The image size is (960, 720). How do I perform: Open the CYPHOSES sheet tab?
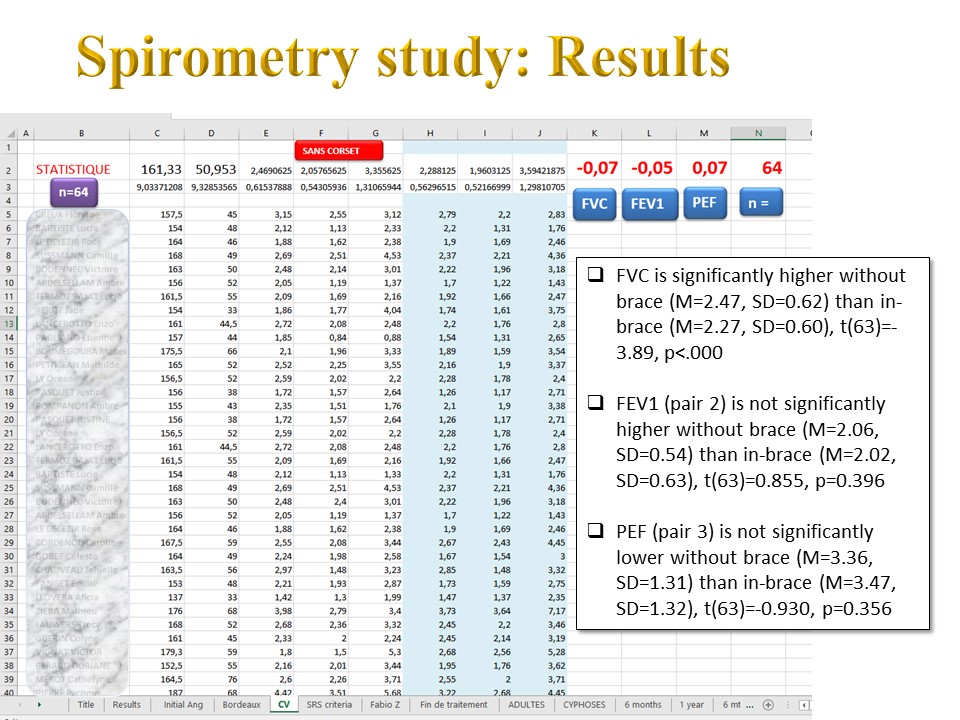pos(584,705)
